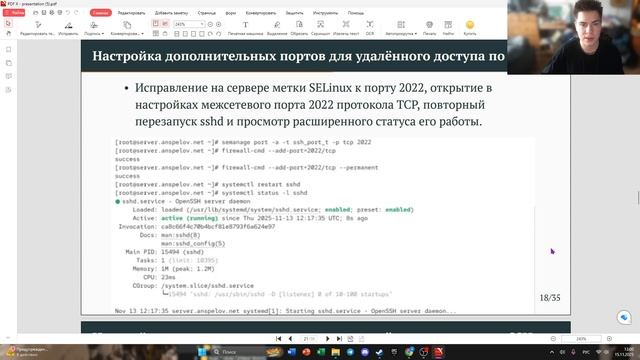The height and width of the screenshot is (360, 640).
Task: Select the hand pan tool
Action: pos(8,33)
